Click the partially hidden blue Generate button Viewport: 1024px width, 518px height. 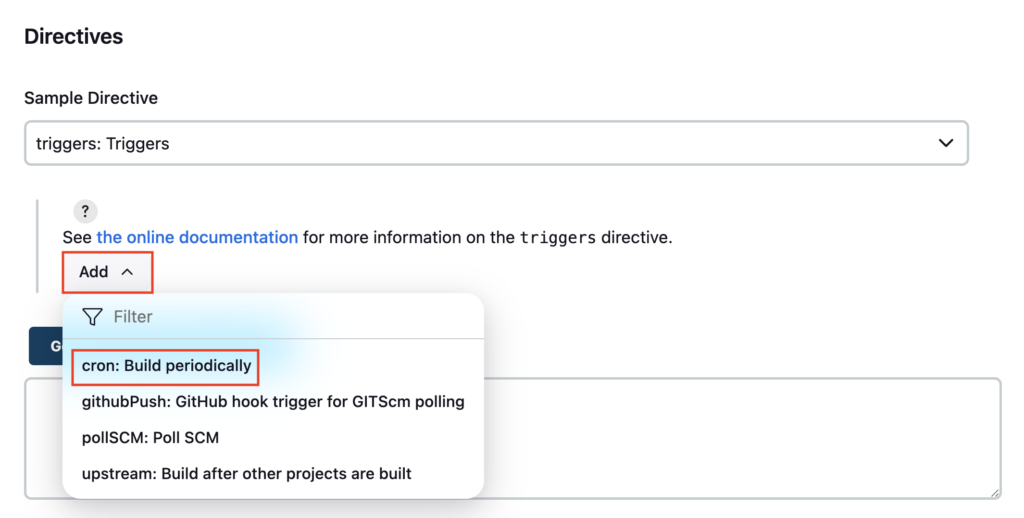[x=46, y=346]
